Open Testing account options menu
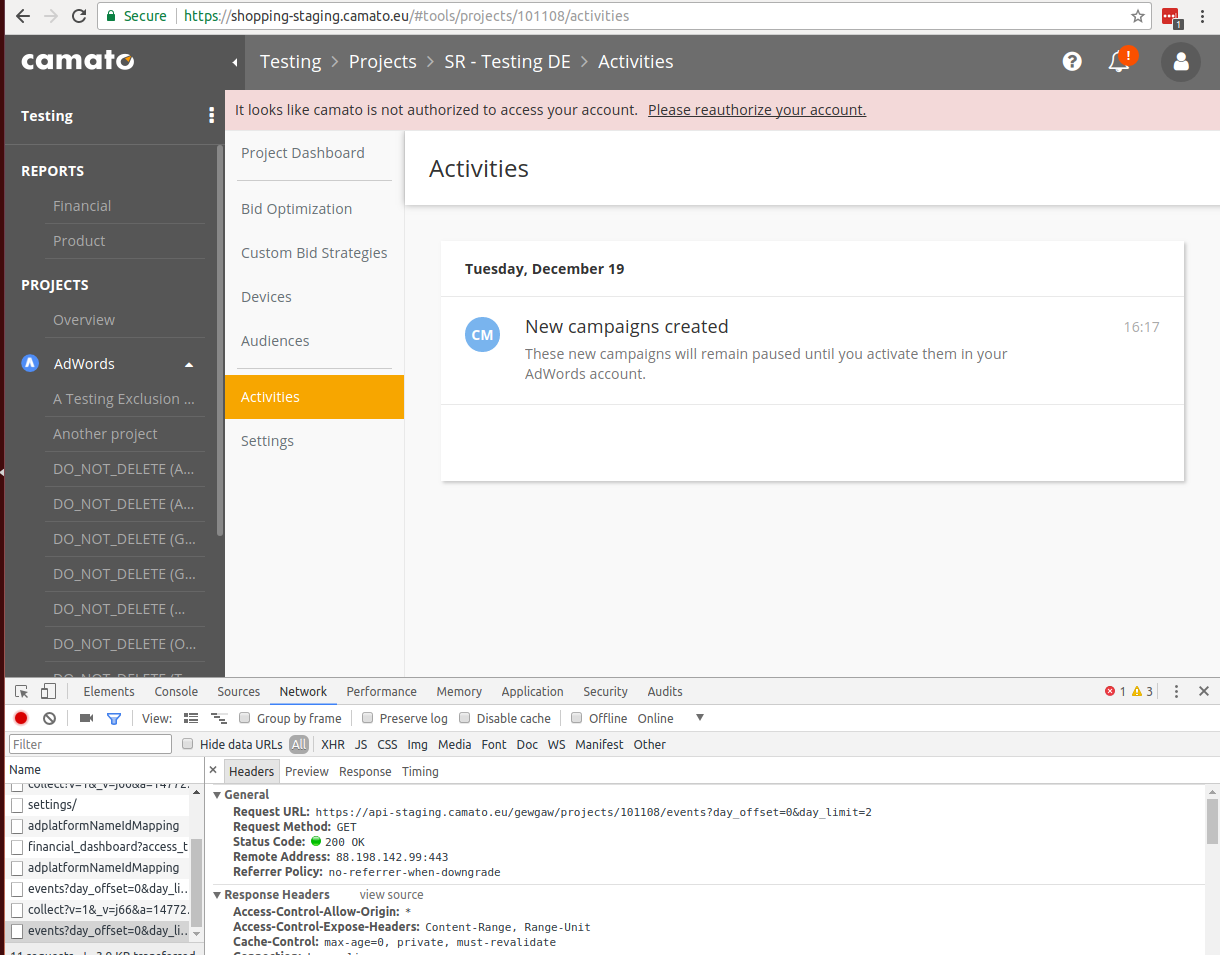This screenshot has height=955, width=1220. (x=211, y=115)
